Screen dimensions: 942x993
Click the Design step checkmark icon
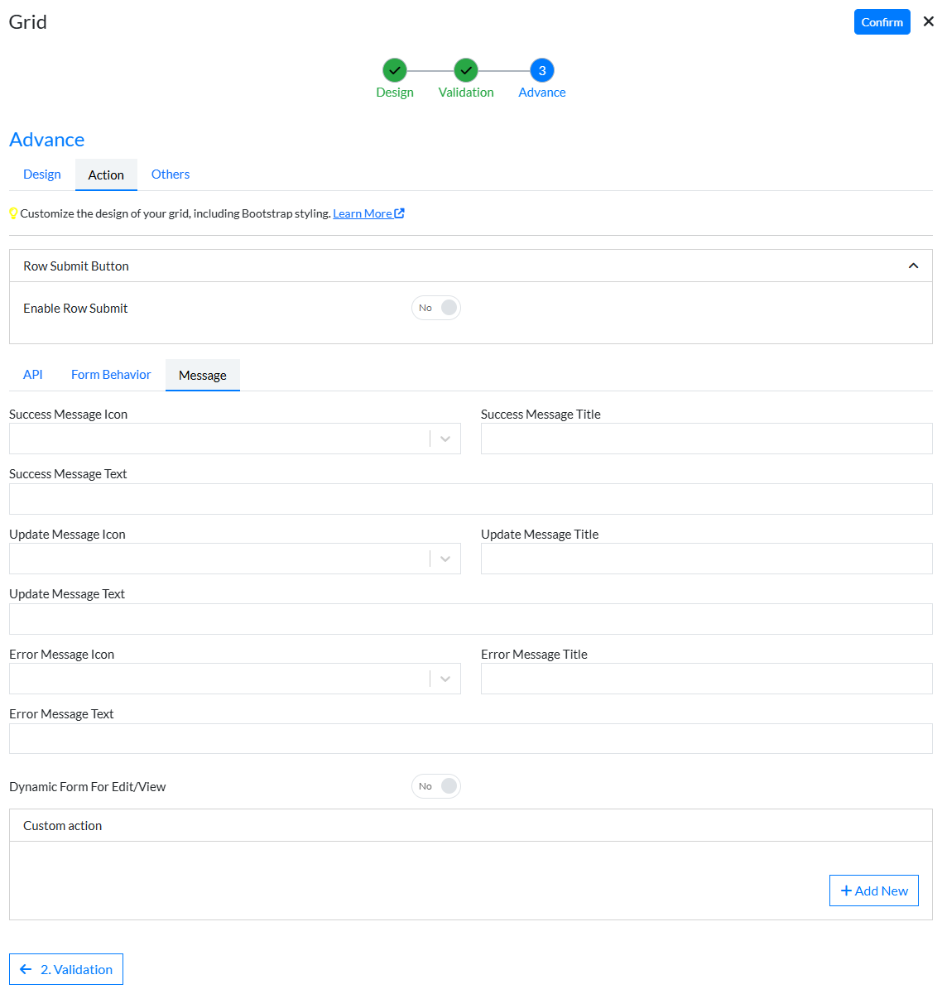[394, 70]
